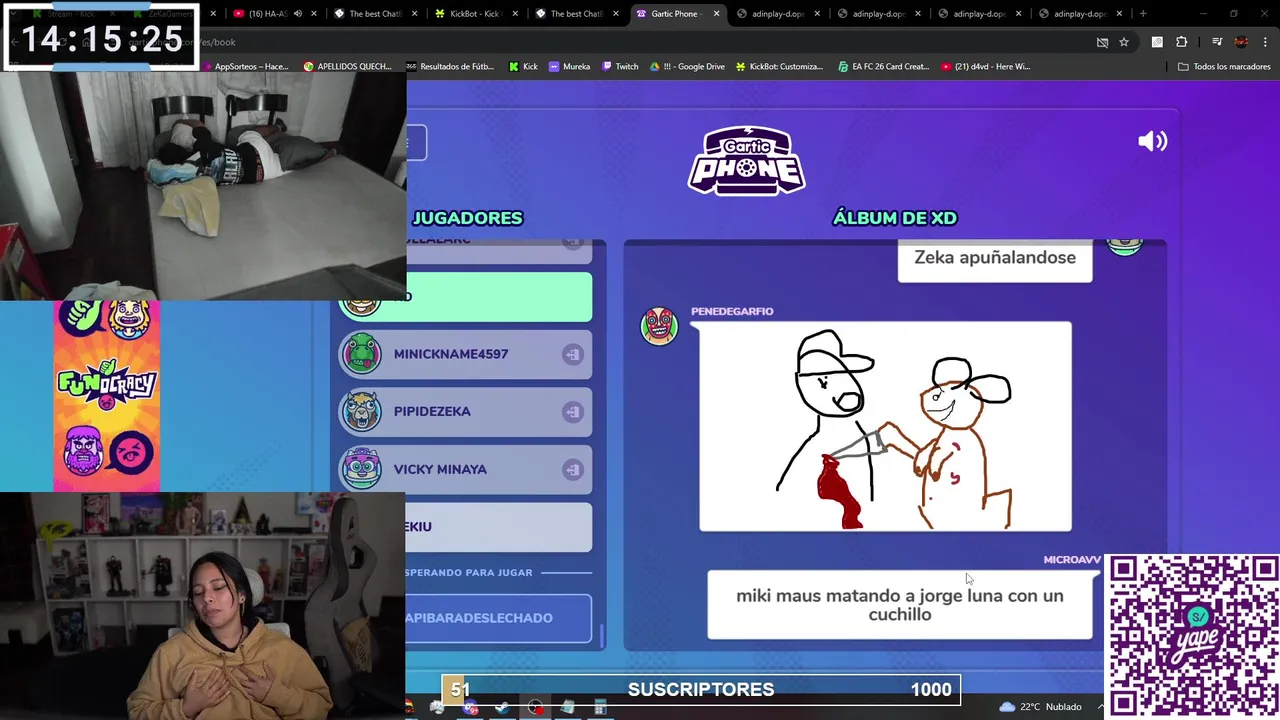
Task: Mute the Gartic Phone game sound
Action: pyautogui.click(x=1152, y=141)
